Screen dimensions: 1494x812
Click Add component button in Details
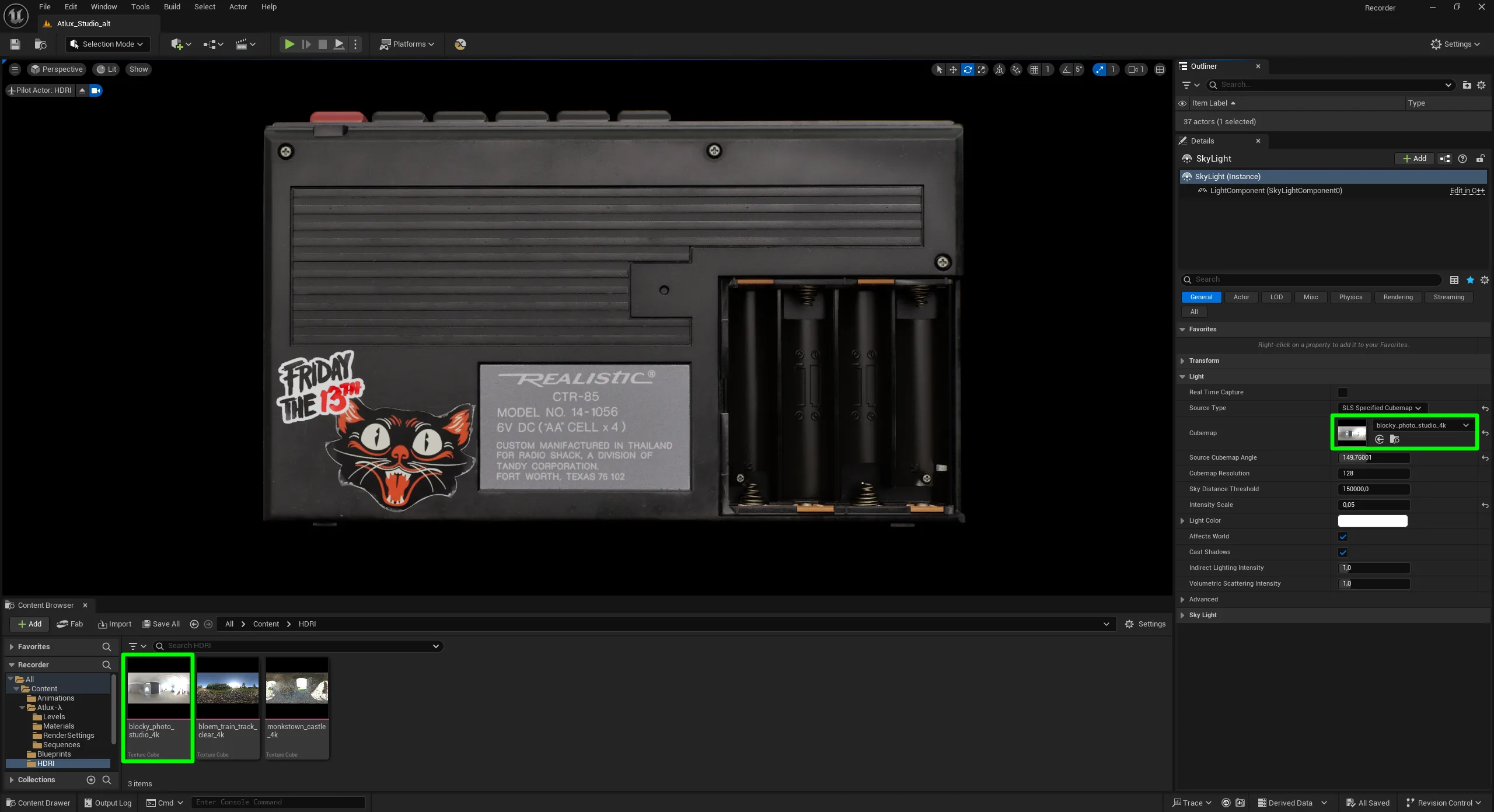tap(1415, 159)
